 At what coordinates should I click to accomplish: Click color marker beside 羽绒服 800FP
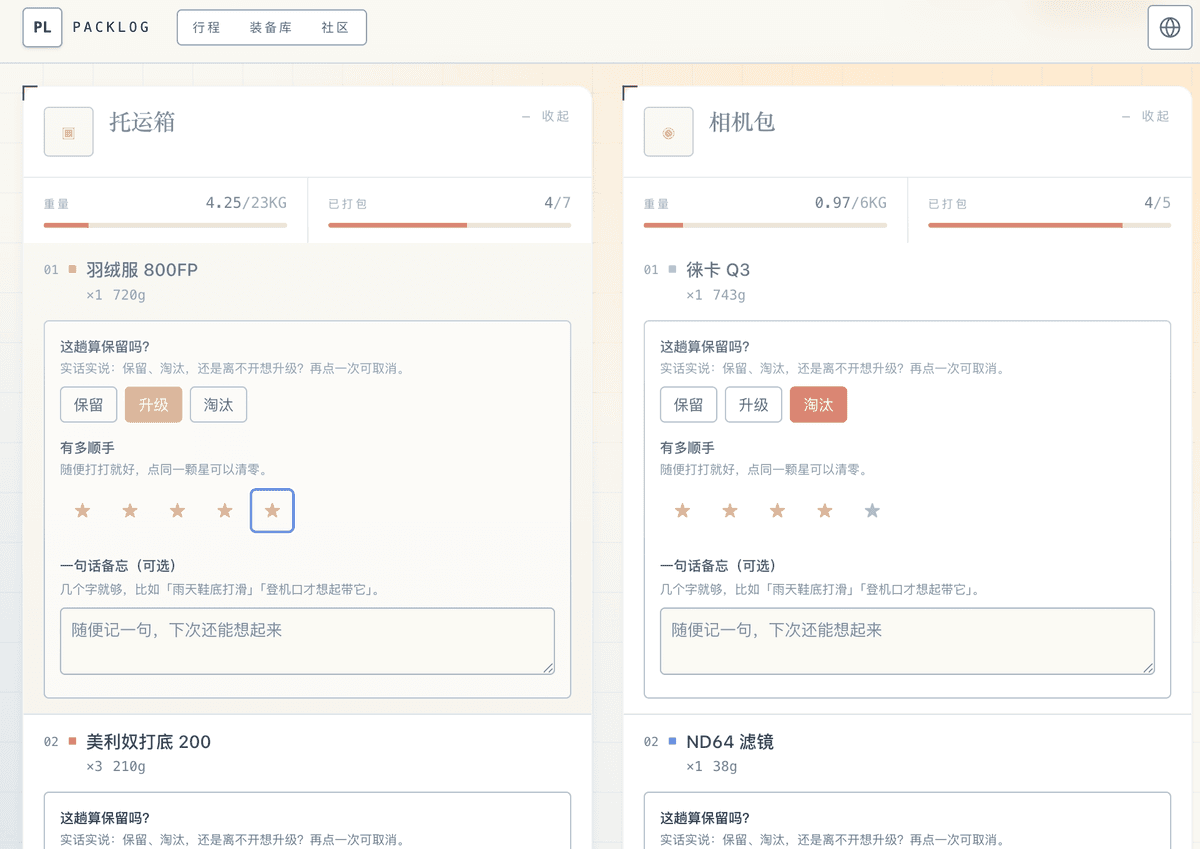[72, 269]
